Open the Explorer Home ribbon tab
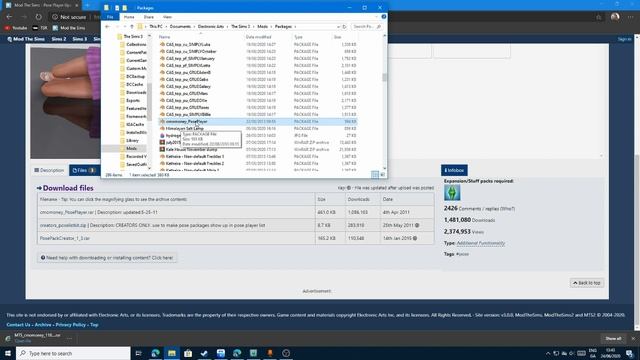 [129, 17]
